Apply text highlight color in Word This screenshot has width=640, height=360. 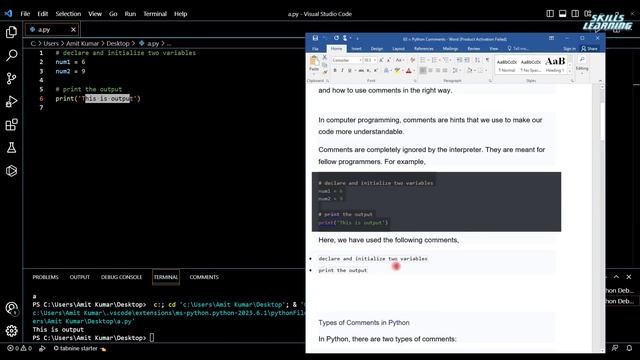coord(397,71)
